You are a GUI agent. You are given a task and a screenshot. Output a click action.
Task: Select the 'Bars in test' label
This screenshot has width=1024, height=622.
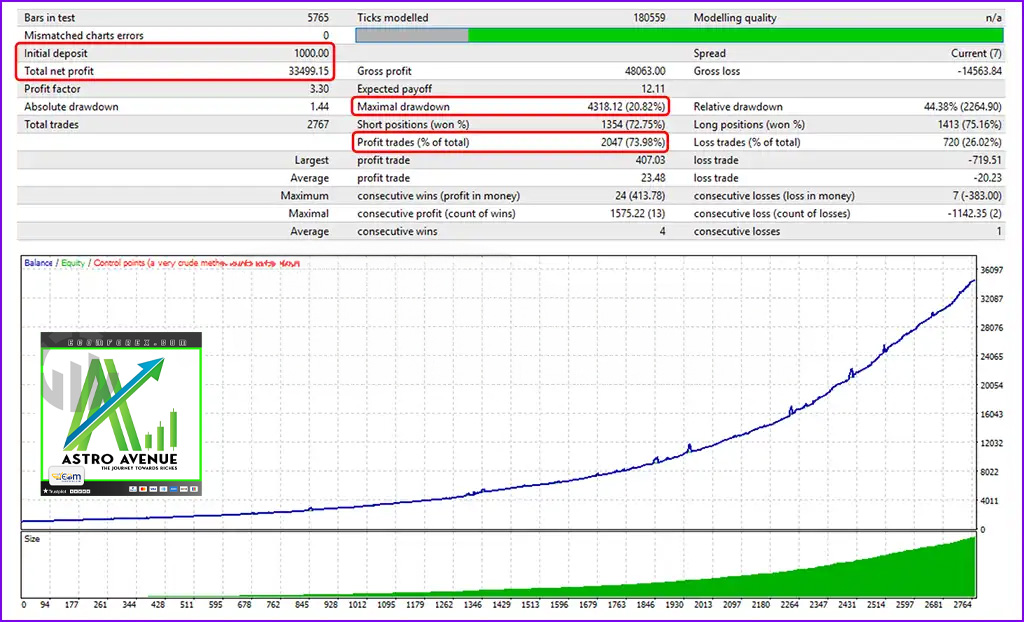[x=50, y=18]
